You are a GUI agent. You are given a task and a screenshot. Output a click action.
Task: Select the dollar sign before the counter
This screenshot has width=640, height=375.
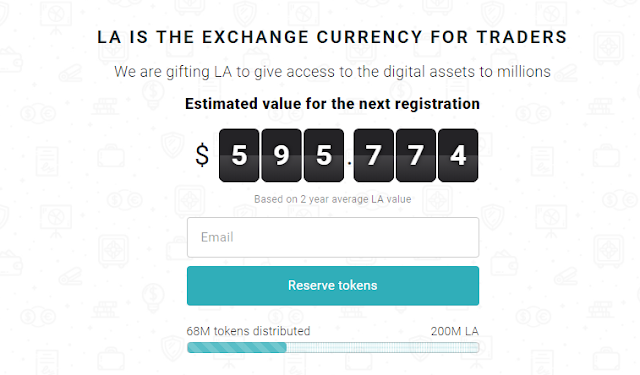pos(202,156)
